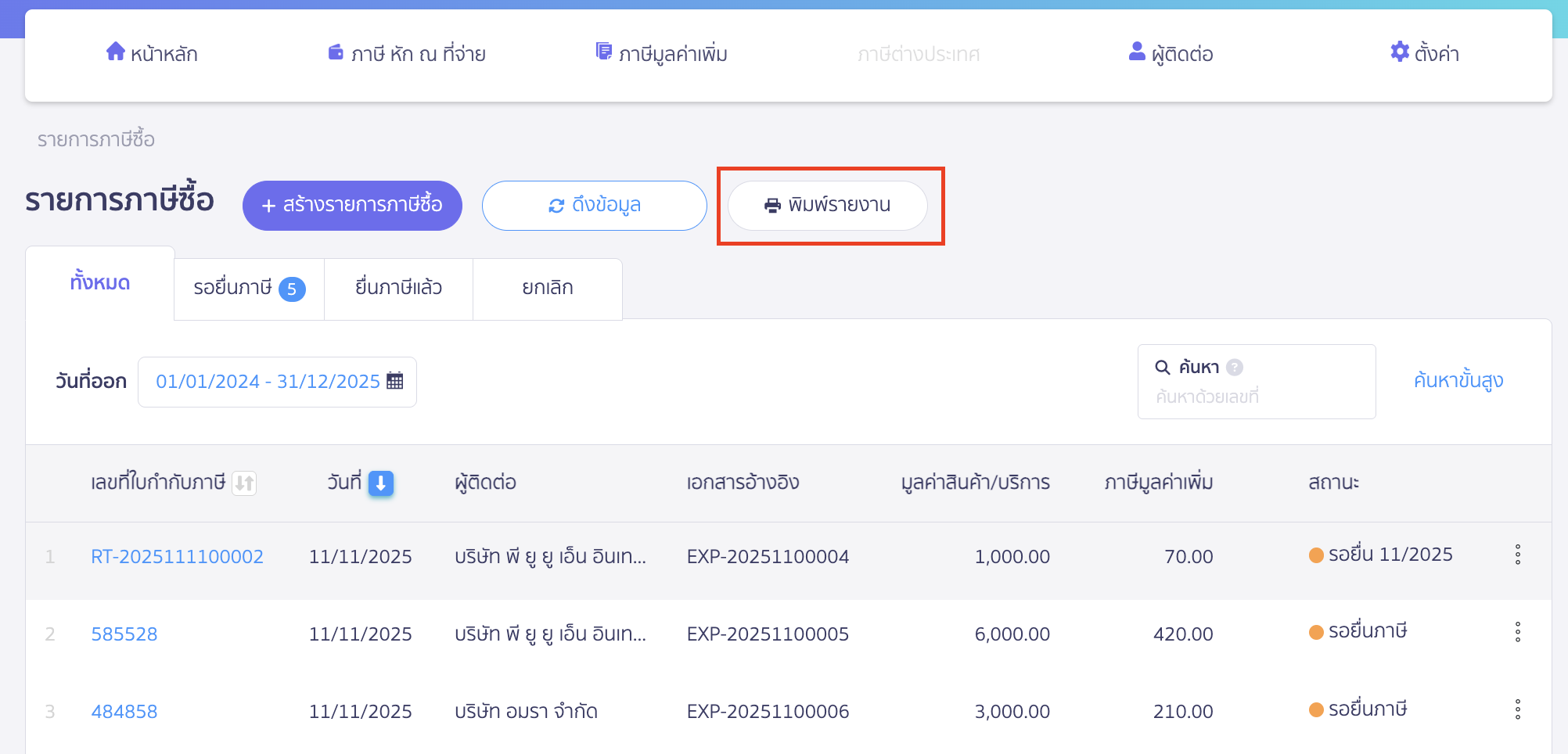This screenshot has height=754, width=1568.
Task: Click the document icon for ภาษีมูลค่าเพิ่ม
Action: (x=604, y=52)
